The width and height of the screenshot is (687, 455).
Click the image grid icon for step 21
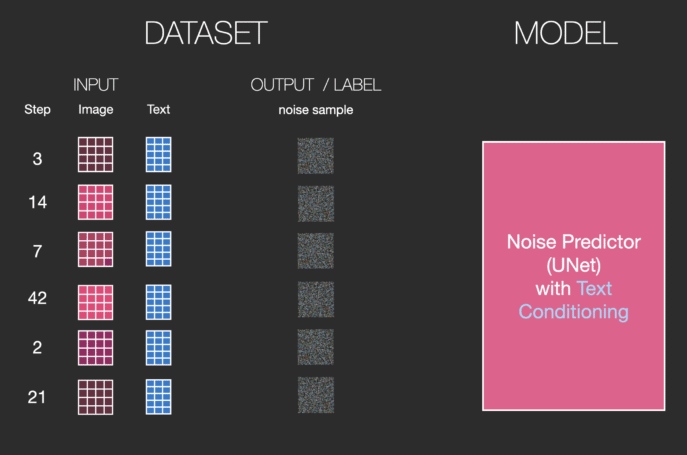pyautogui.click(x=96, y=397)
